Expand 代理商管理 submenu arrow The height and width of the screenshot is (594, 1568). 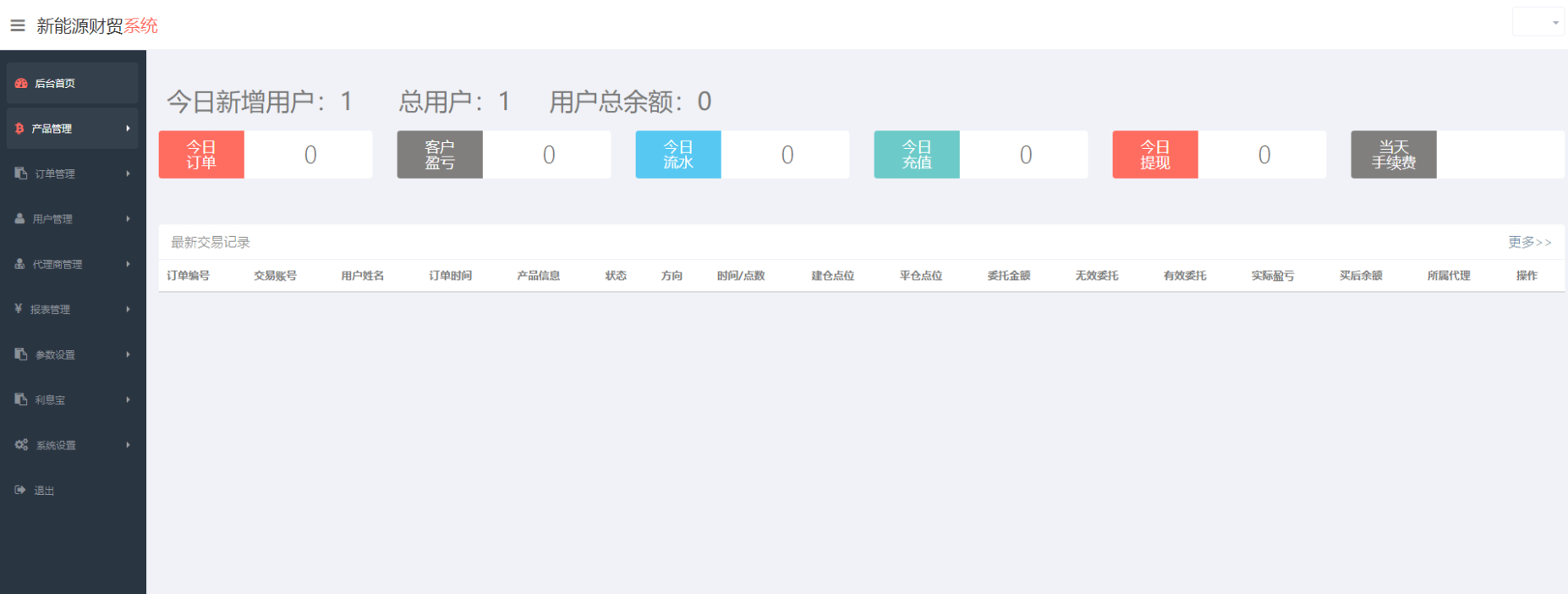point(128,264)
